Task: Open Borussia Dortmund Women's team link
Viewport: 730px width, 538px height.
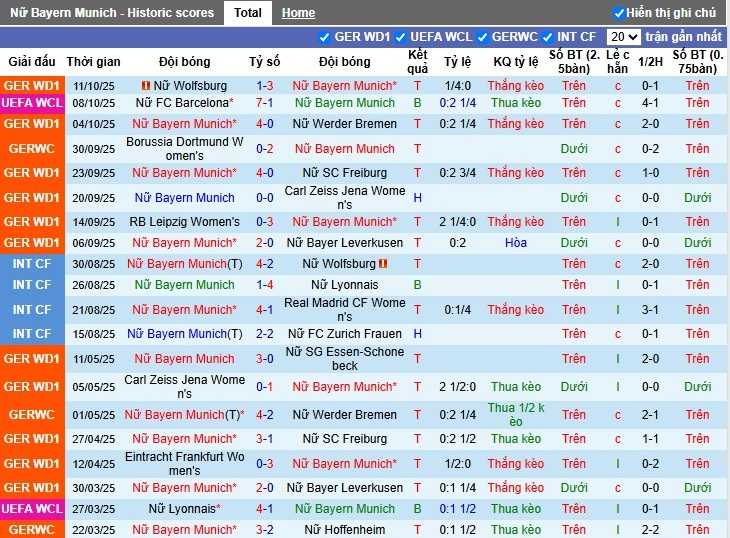Action: 184,148
